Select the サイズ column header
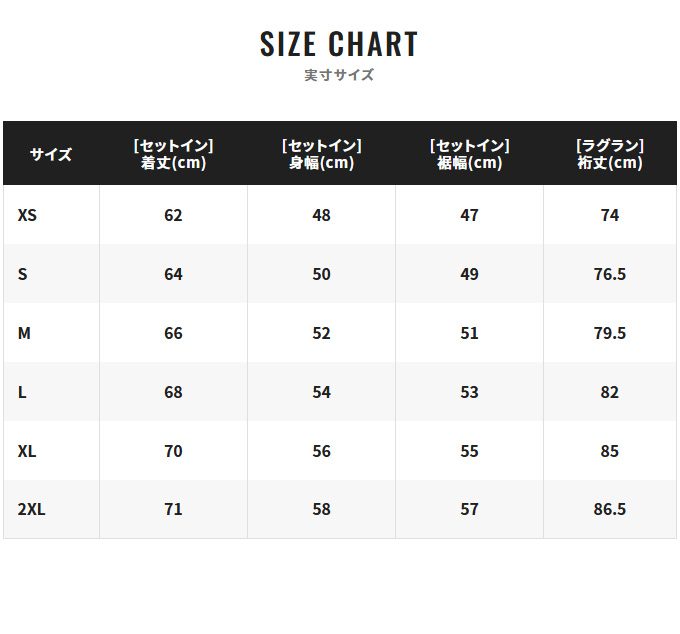 (x=51, y=154)
